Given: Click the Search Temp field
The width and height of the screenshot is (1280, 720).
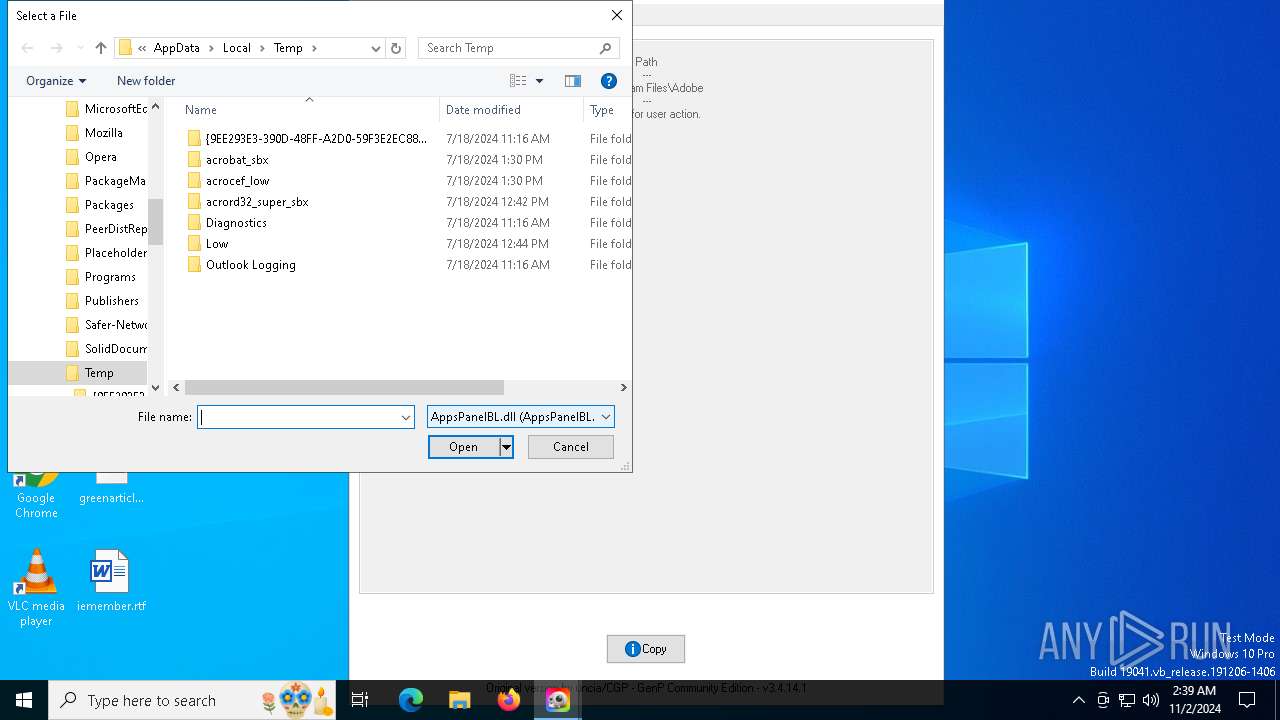Looking at the screenshot, I should 518,48.
